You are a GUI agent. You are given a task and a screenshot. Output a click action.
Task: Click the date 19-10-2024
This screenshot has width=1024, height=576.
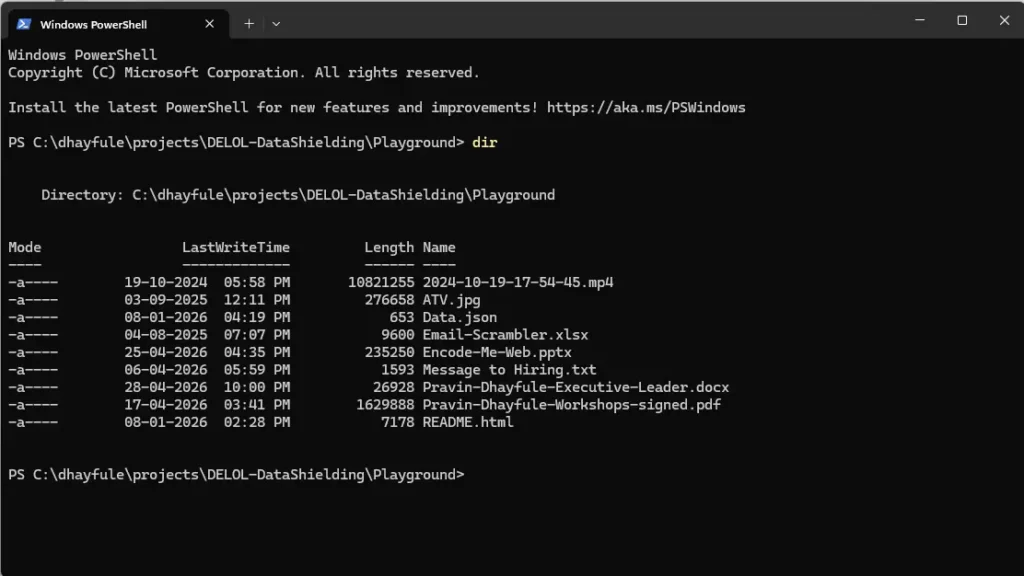[166, 283]
